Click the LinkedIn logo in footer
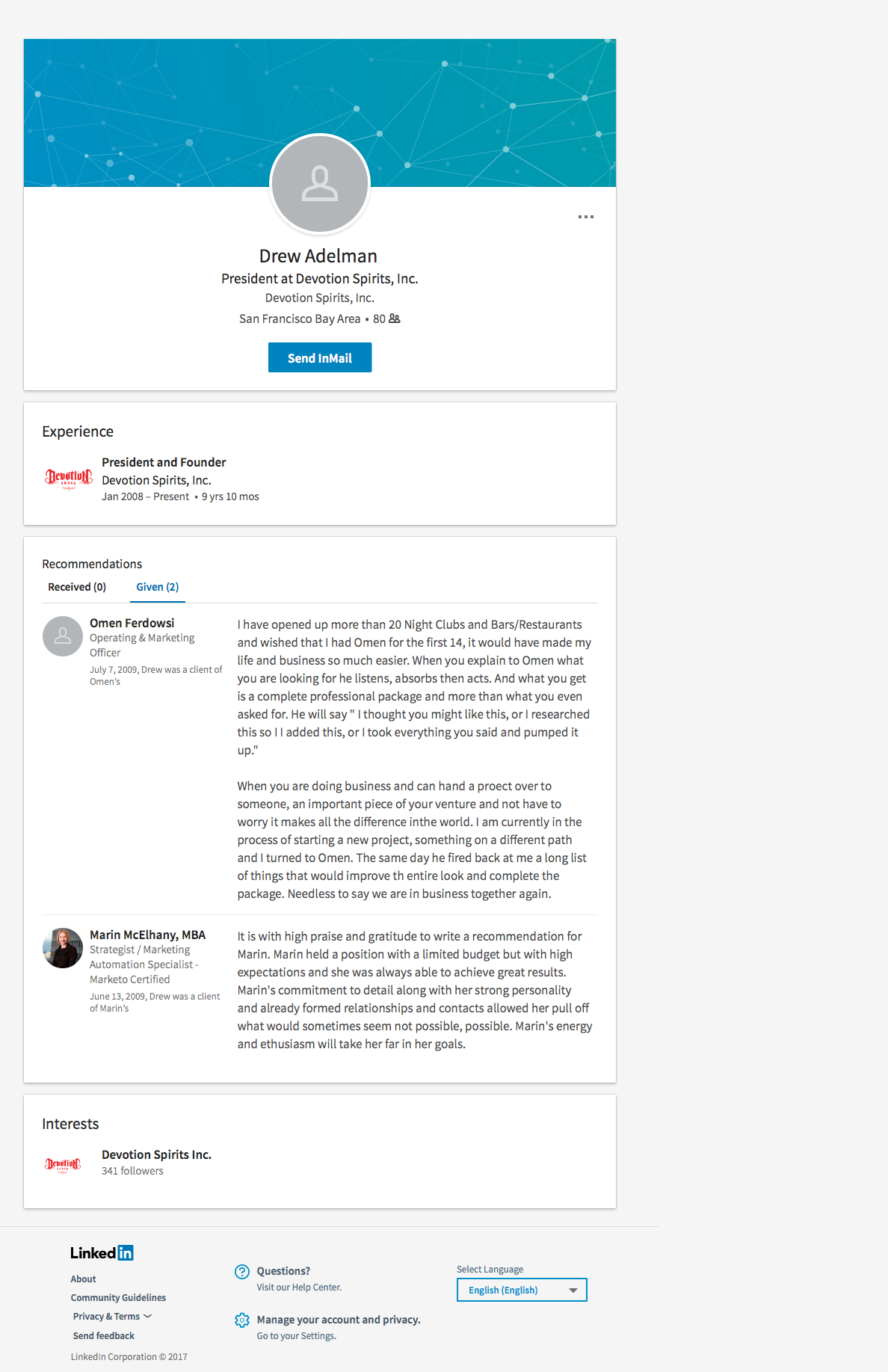The image size is (888, 1372). pyautogui.click(x=102, y=1253)
